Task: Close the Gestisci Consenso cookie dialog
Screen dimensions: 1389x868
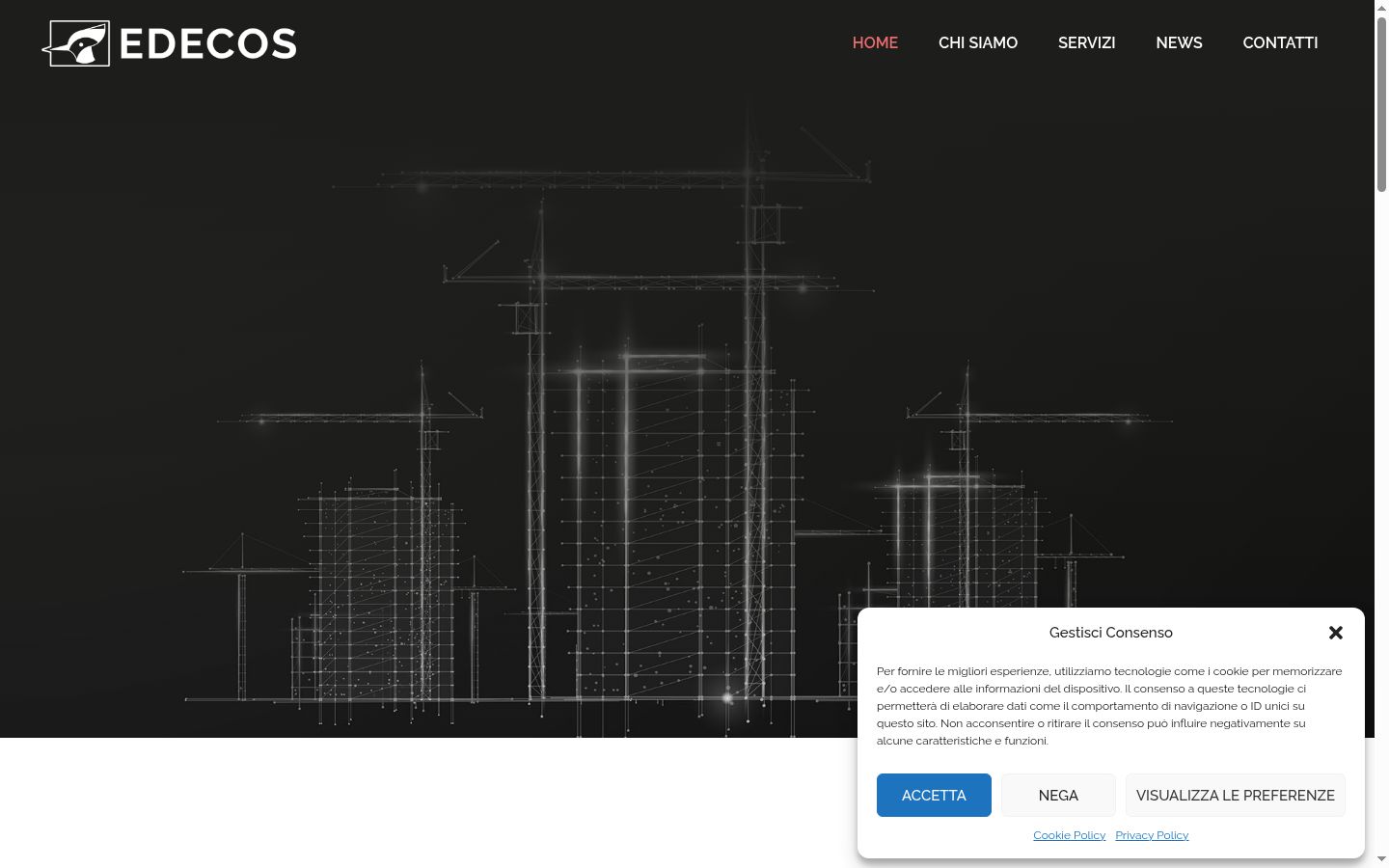Action: 1336,633
